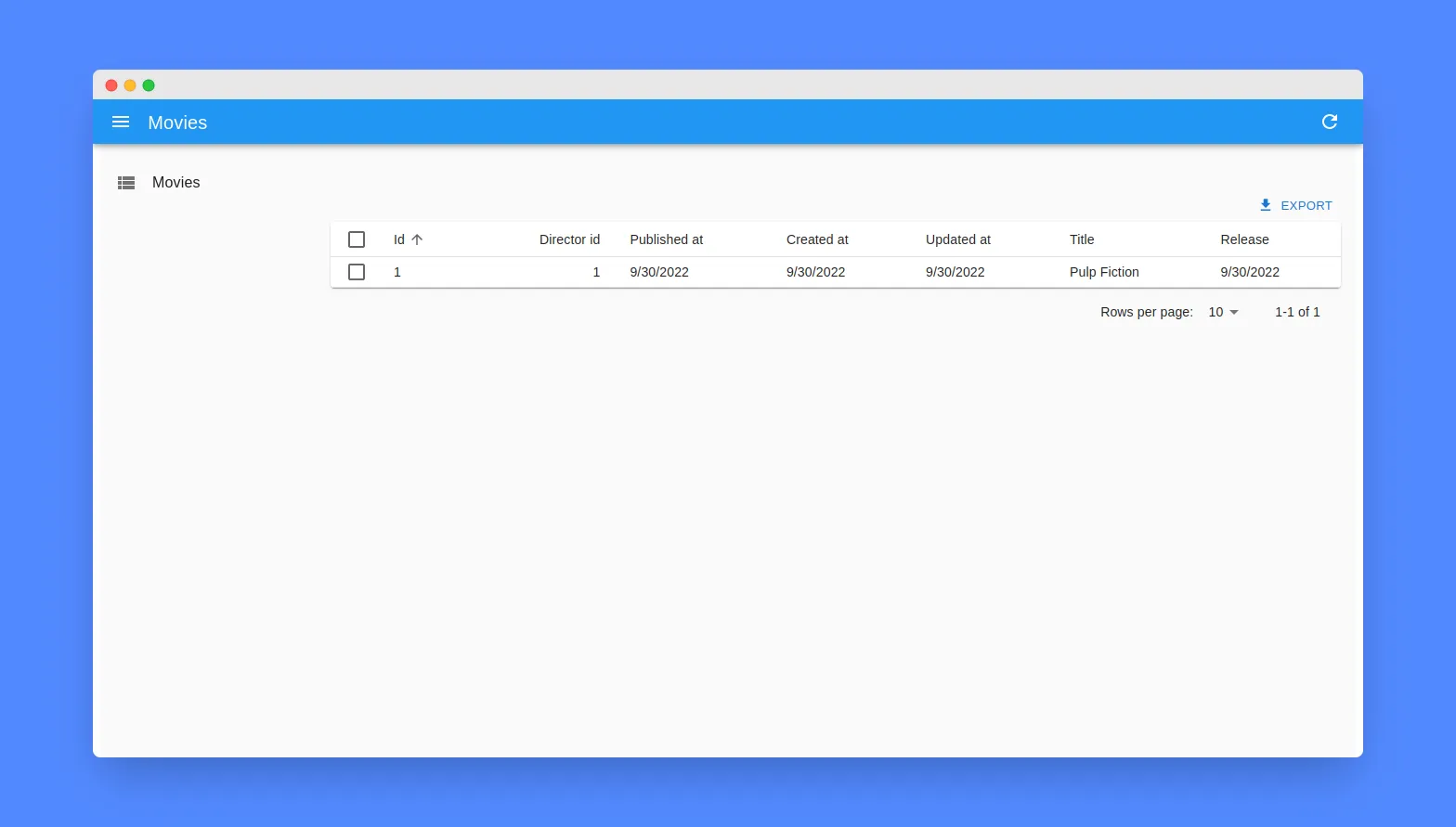The width and height of the screenshot is (1456, 827).
Task: Open the Rows per page dropdown
Action: pyautogui.click(x=1223, y=312)
